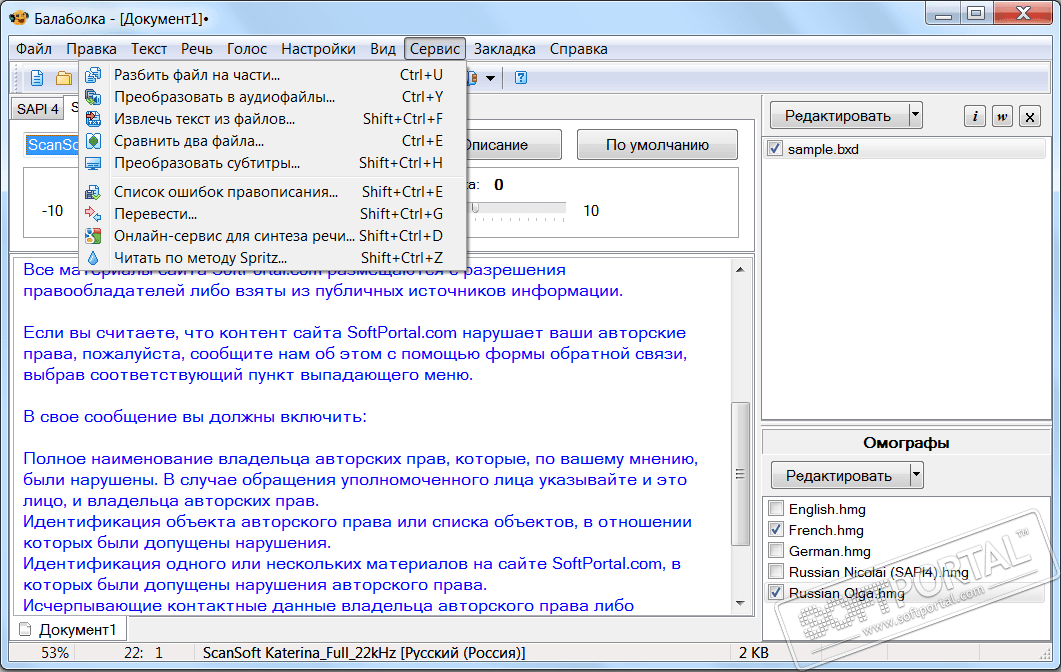Open the Настройки menu
Screen dimensions: 1061x672
(319, 49)
